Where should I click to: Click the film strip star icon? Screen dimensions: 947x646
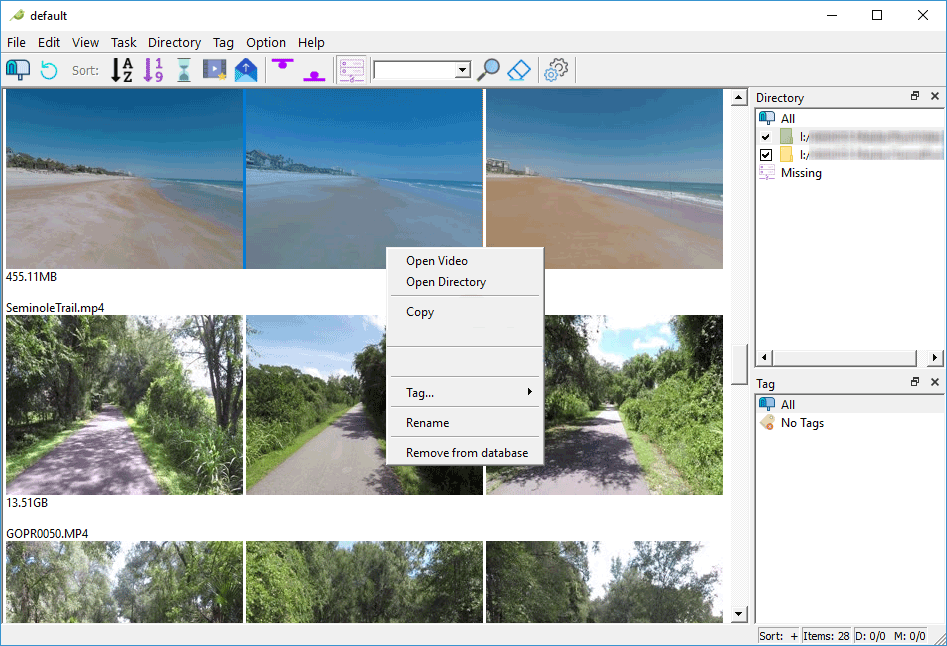[215, 70]
